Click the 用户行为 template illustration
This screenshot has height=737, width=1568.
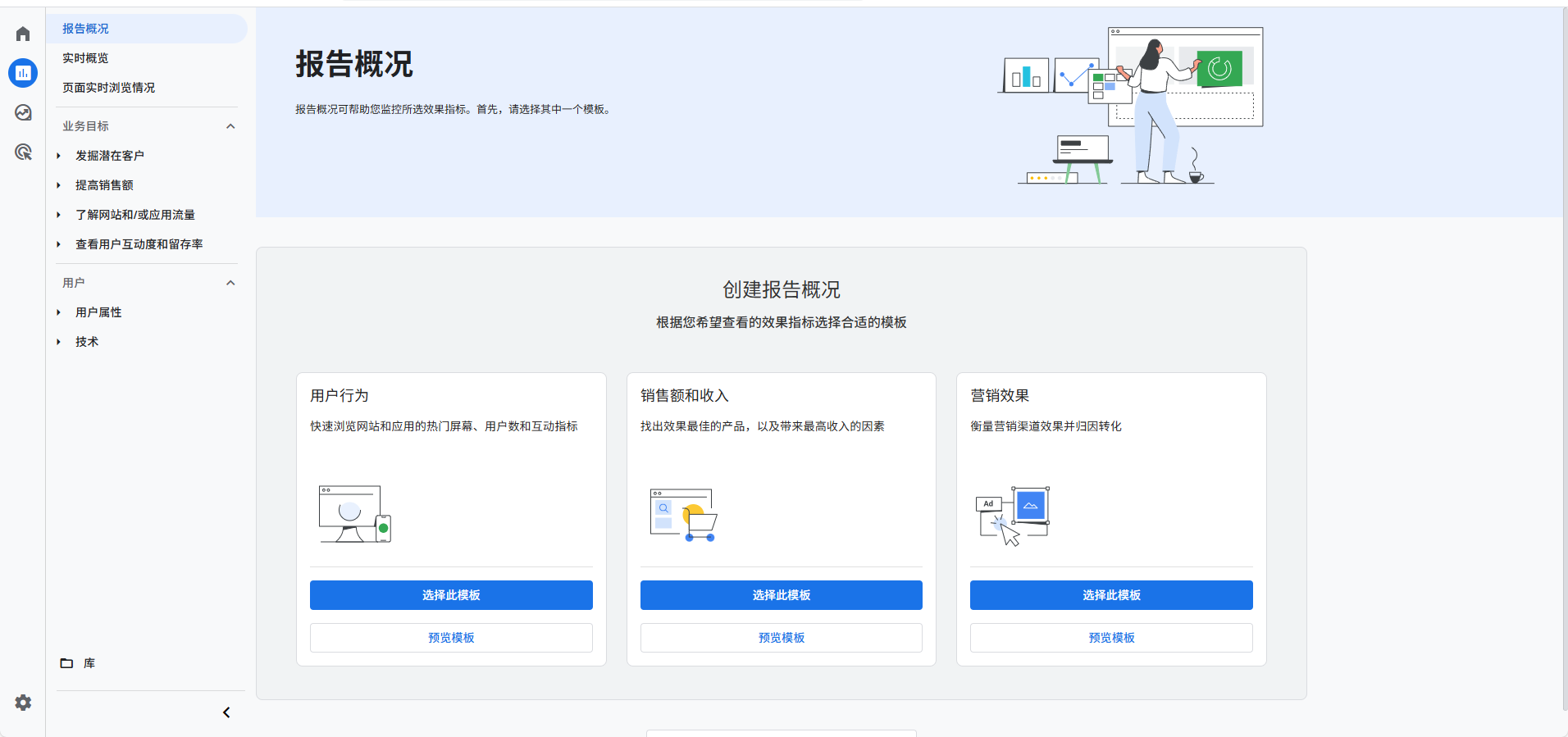click(x=354, y=514)
